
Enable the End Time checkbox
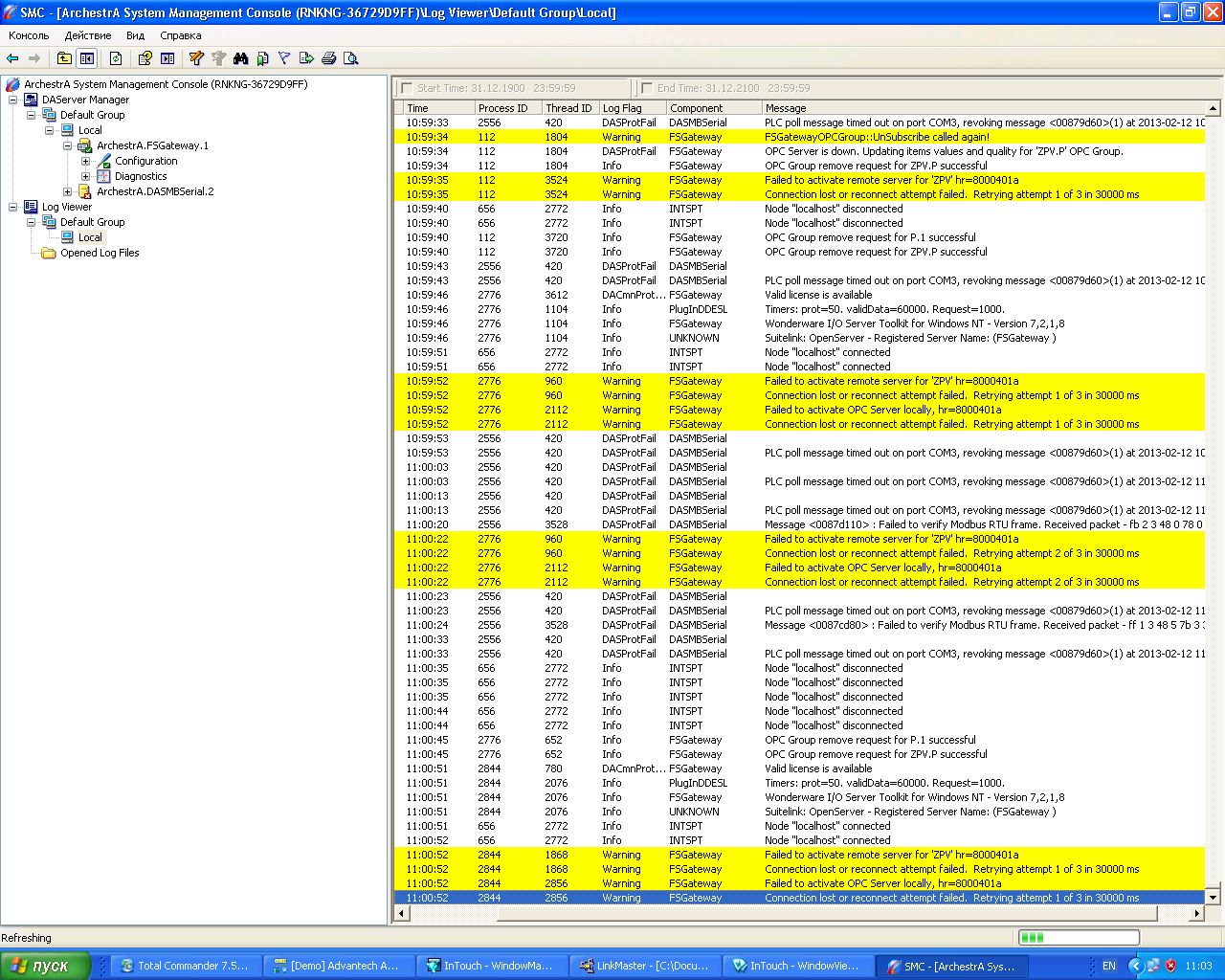click(x=647, y=88)
